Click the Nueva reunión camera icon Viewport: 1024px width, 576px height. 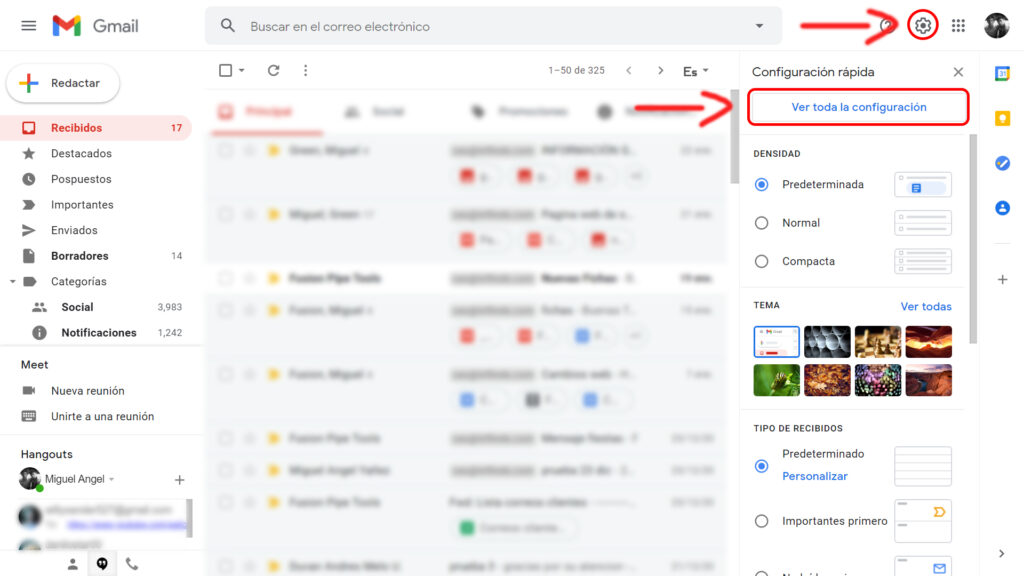[29, 391]
